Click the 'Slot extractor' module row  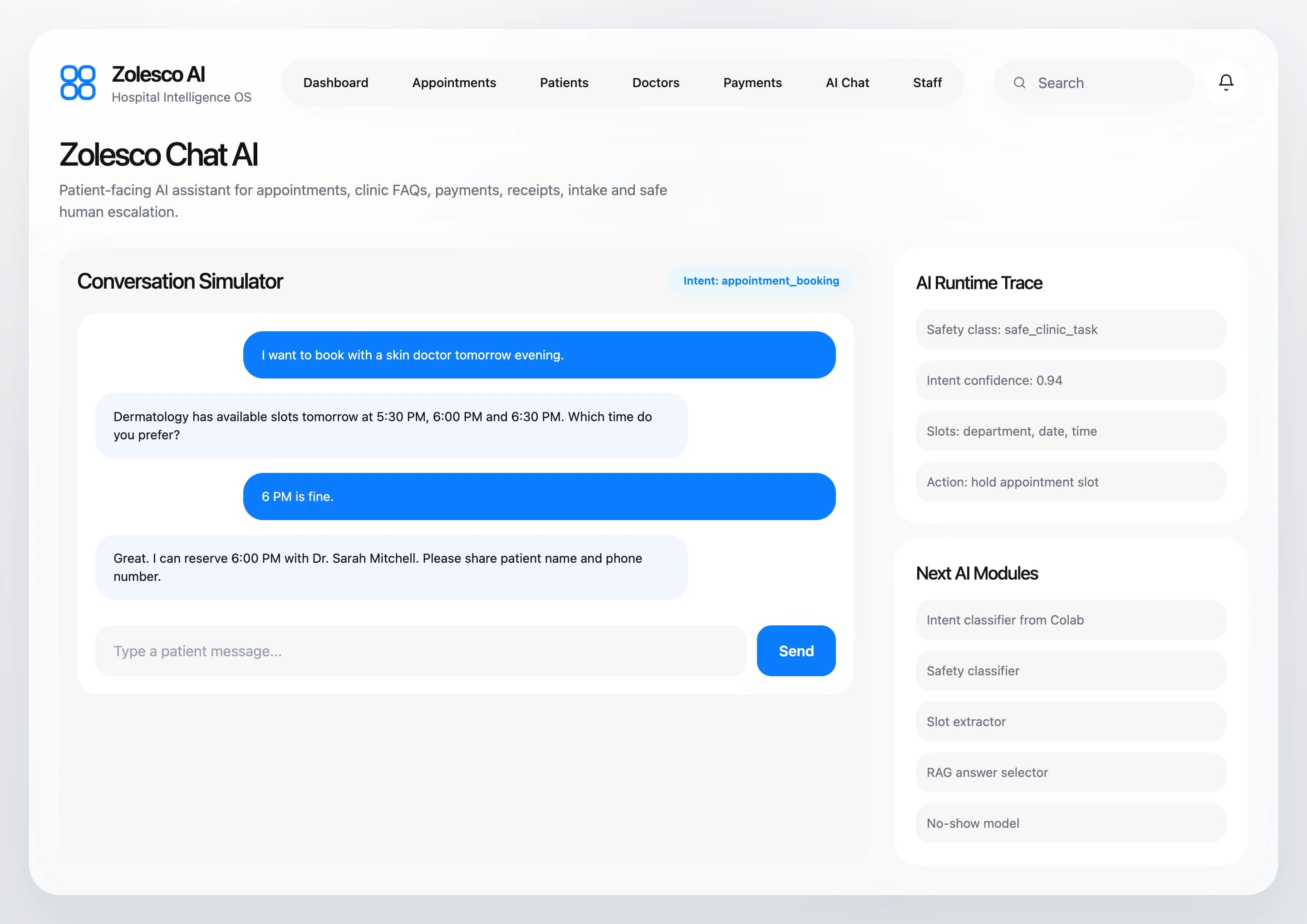click(1070, 722)
